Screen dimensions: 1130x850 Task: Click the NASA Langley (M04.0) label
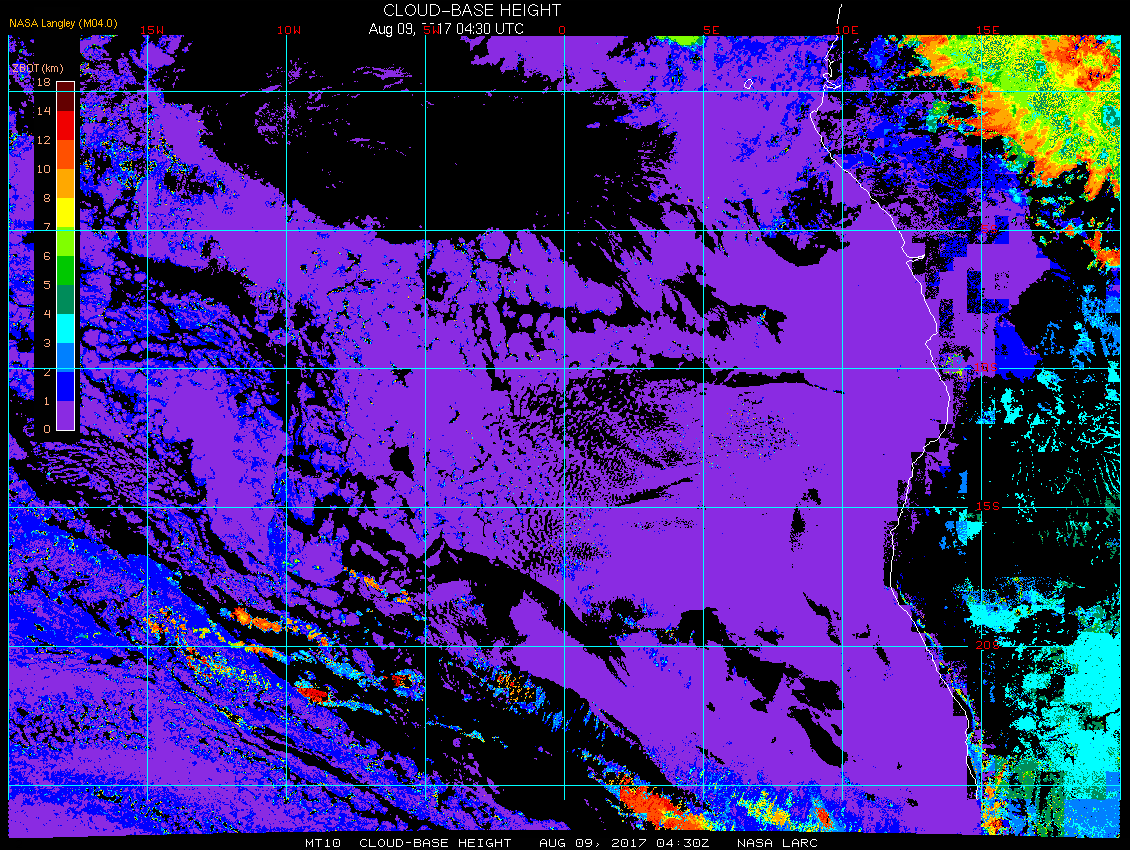(x=63, y=23)
